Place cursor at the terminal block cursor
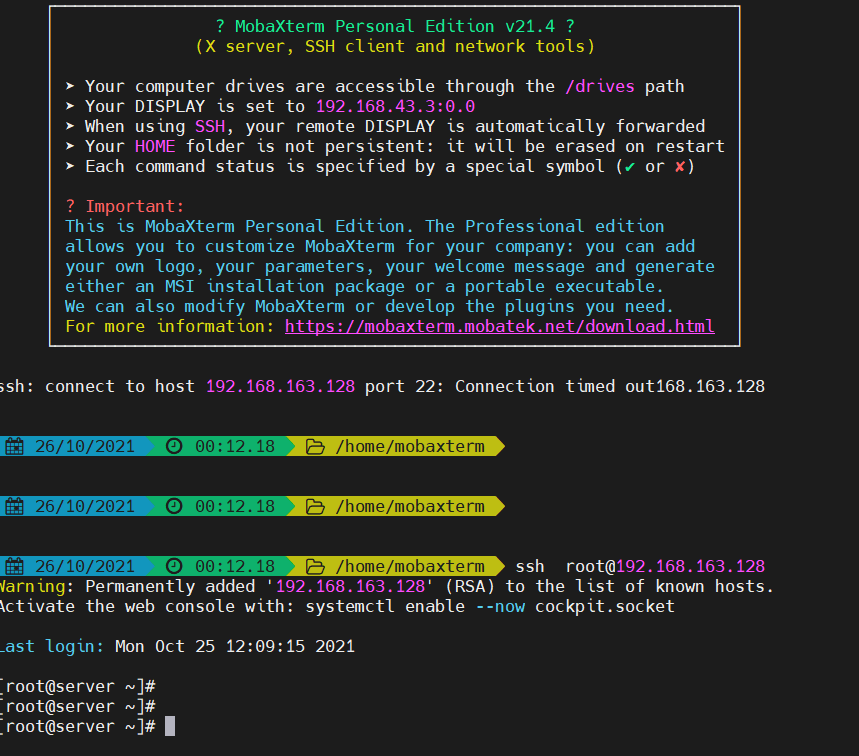This screenshot has height=756, width=859. [170, 726]
